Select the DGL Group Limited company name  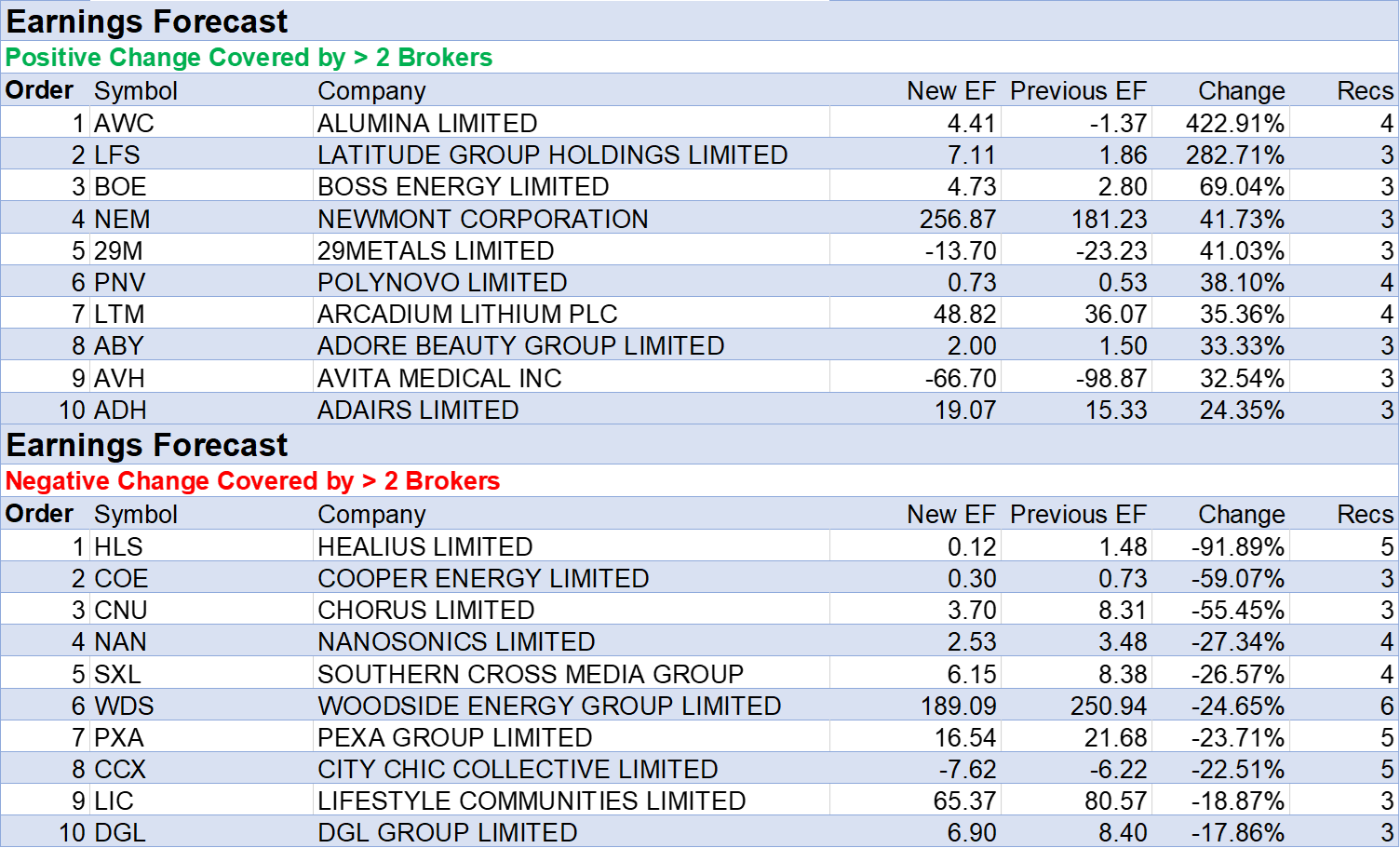447,832
